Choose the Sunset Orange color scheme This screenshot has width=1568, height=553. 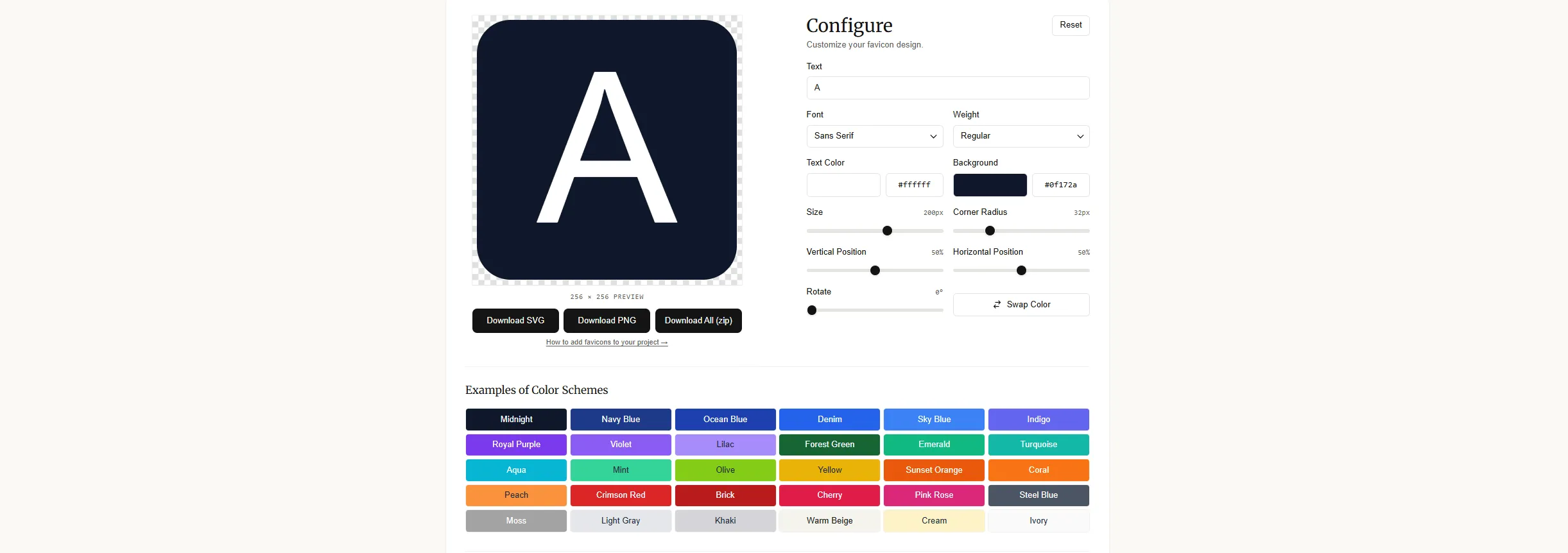(934, 470)
